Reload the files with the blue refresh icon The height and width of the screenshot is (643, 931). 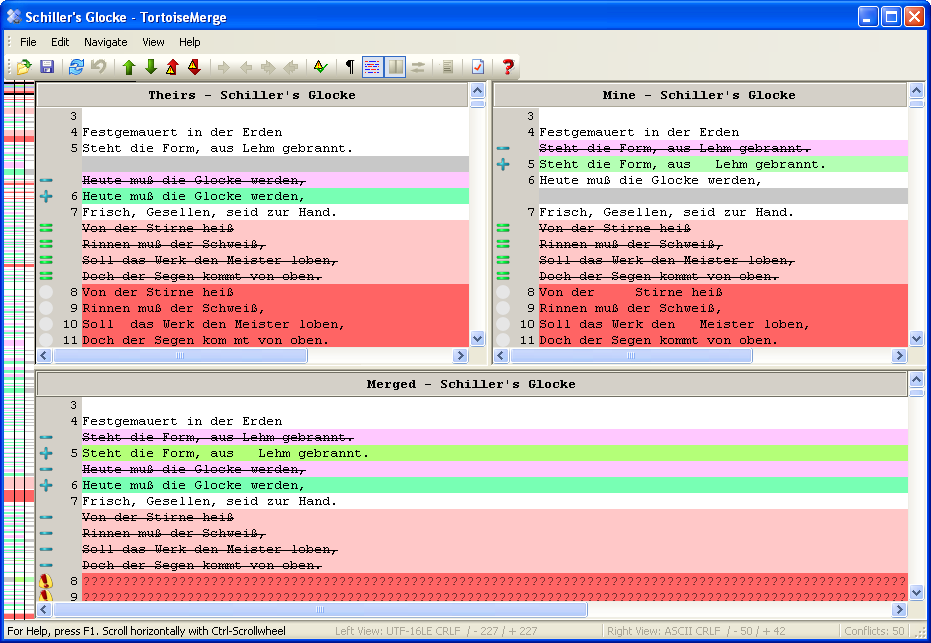pos(76,67)
